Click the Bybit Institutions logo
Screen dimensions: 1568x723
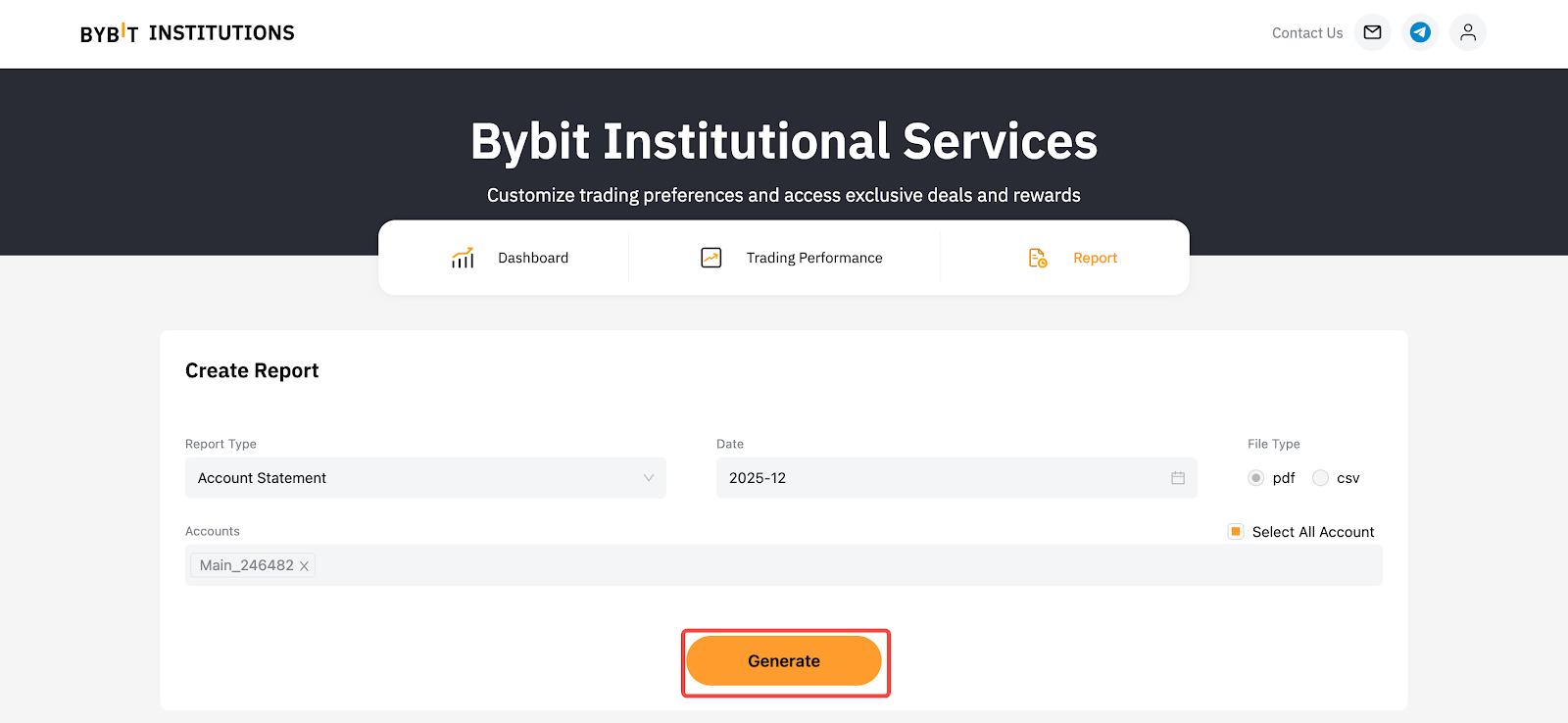[187, 33]
